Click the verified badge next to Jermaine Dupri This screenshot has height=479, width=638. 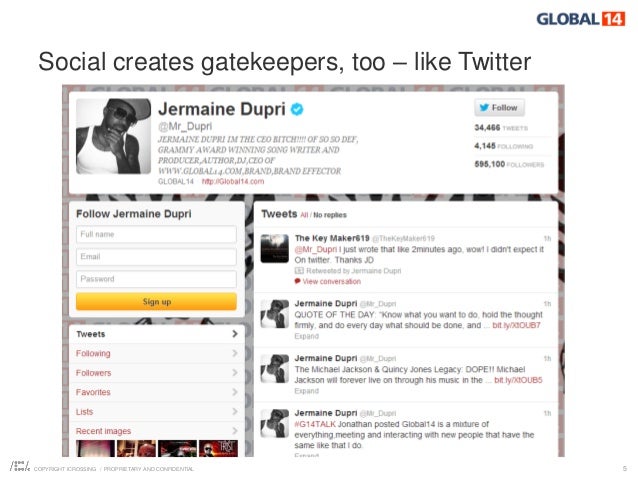pos(297,109)
